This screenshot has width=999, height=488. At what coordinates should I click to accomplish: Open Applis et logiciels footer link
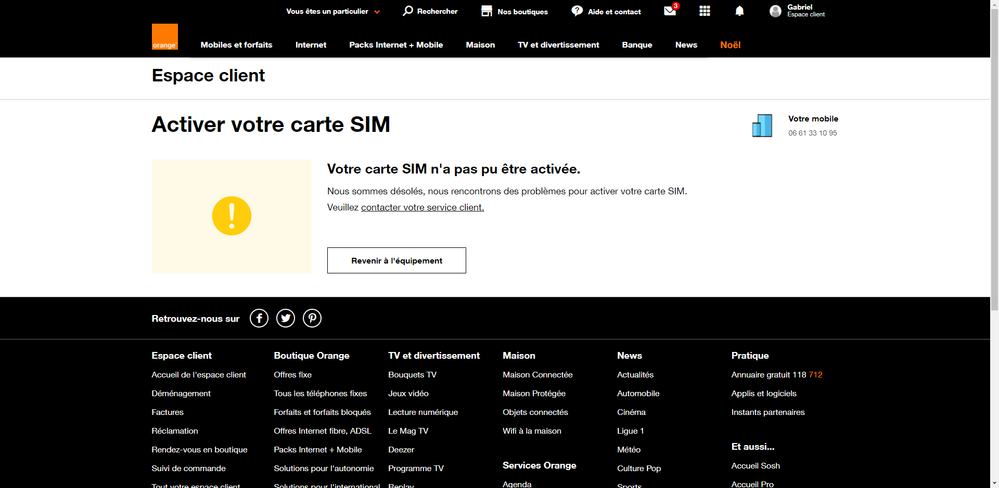pyautogui.click(x=764, y=394)
